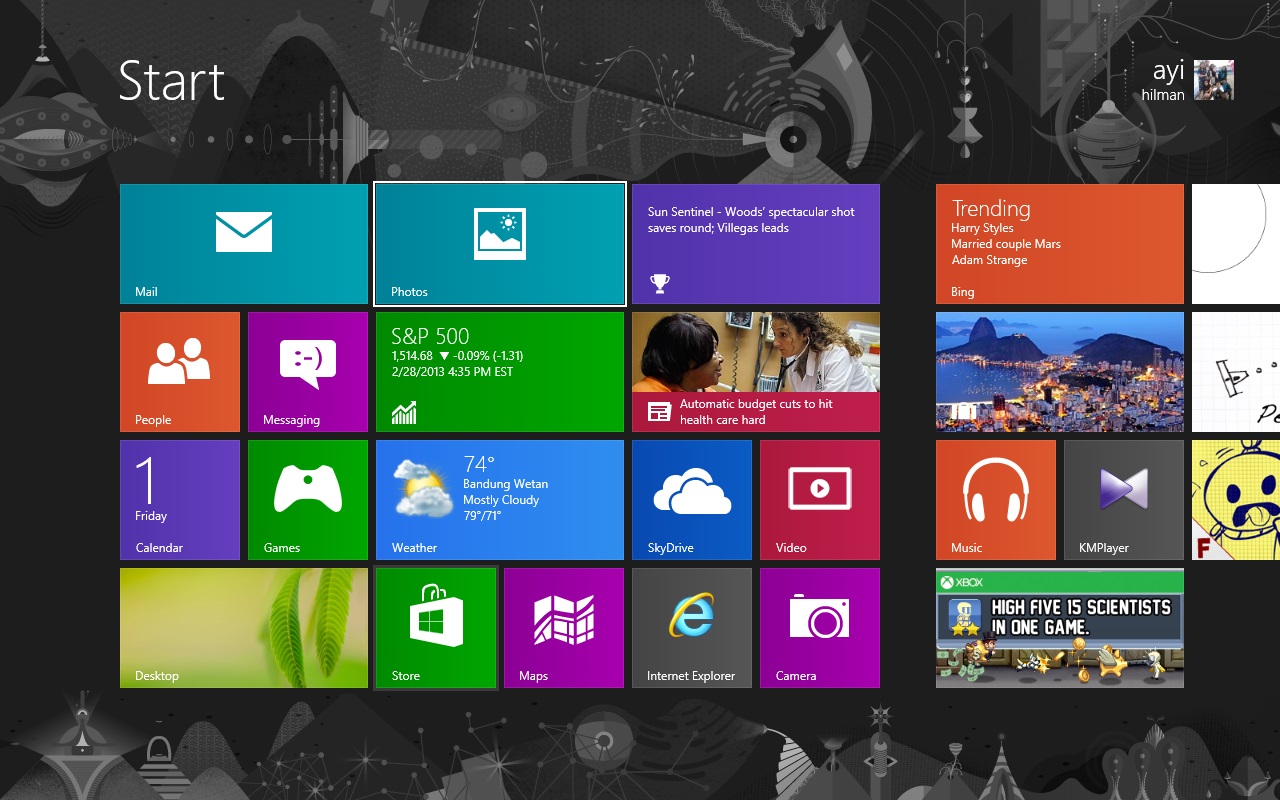This screenshot has width=1280, height=800.
Task: Open the budget cuts news tile
Action: point(756,372)
